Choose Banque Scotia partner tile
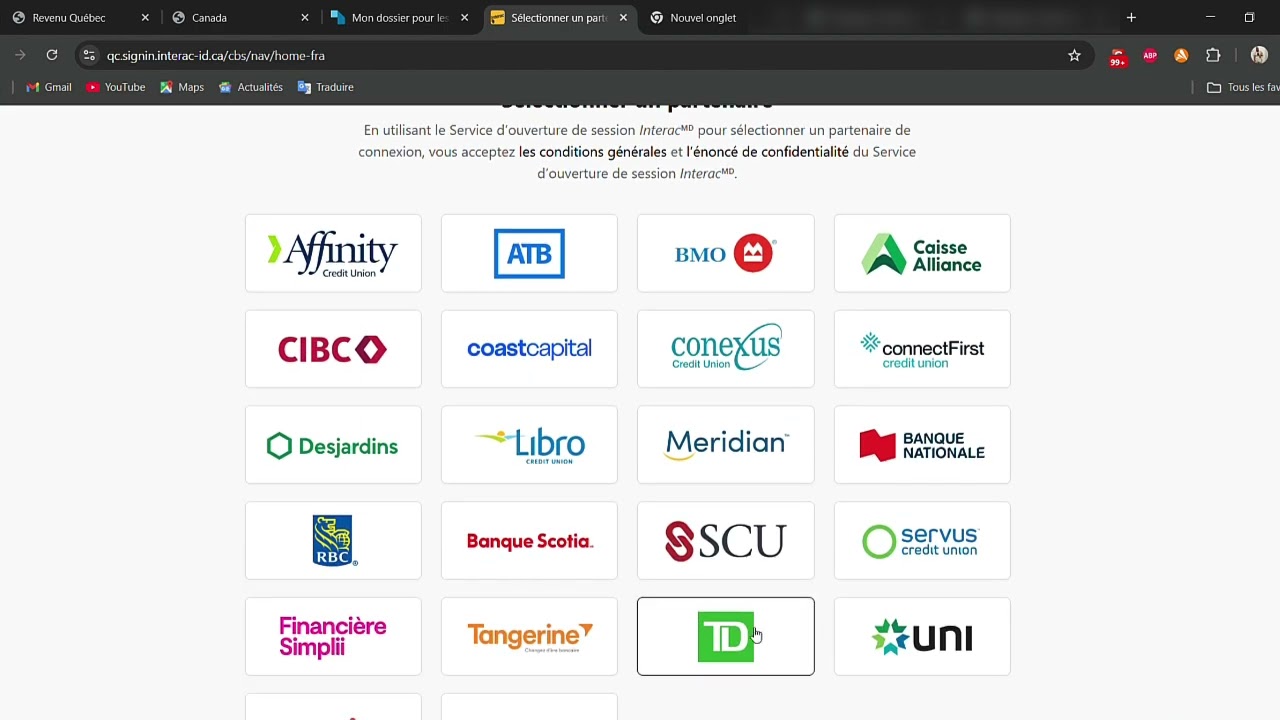The width and height of the screenshot is (1280, 720). tap(529, 541)
